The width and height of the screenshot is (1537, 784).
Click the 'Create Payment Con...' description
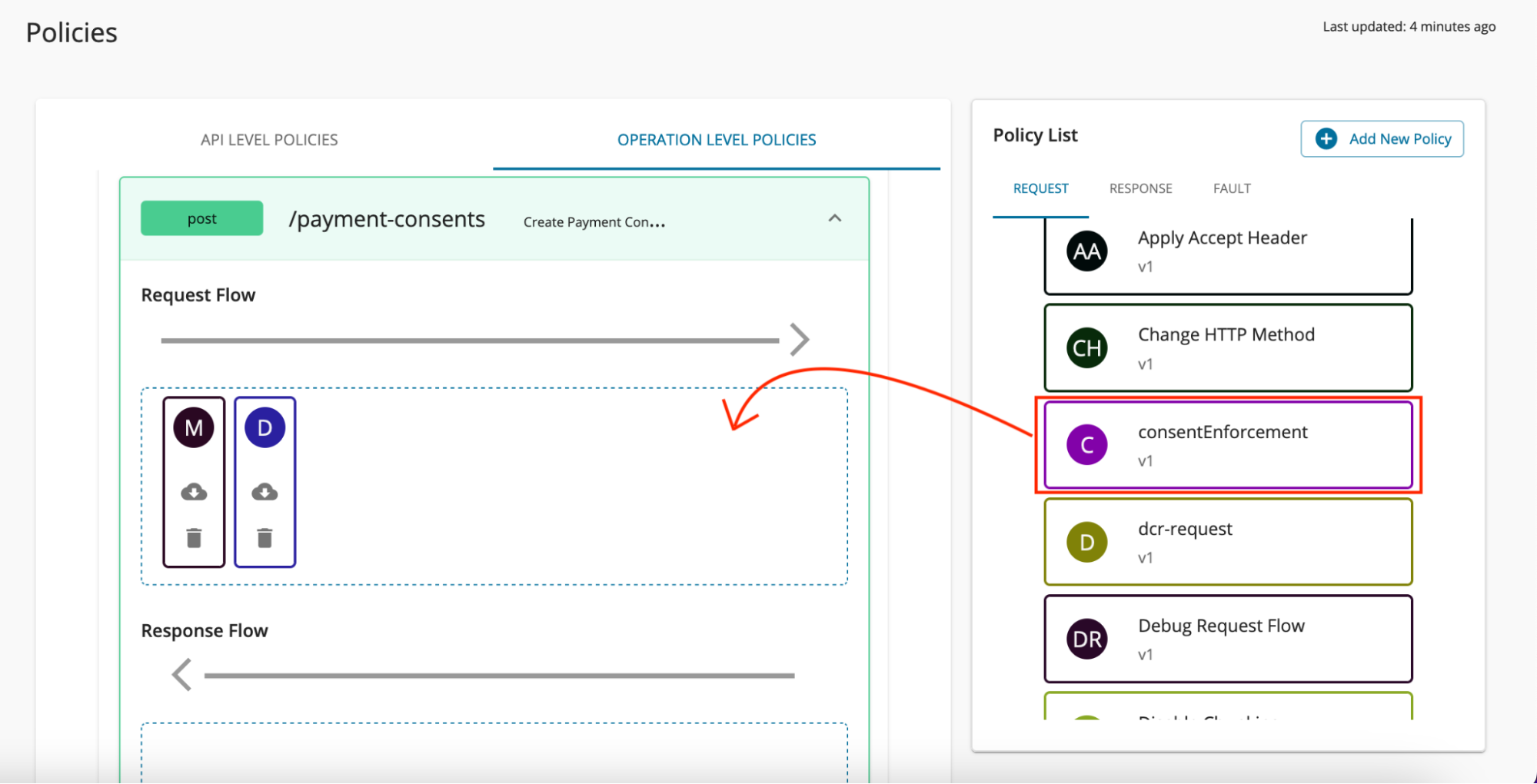pos(594,222)
